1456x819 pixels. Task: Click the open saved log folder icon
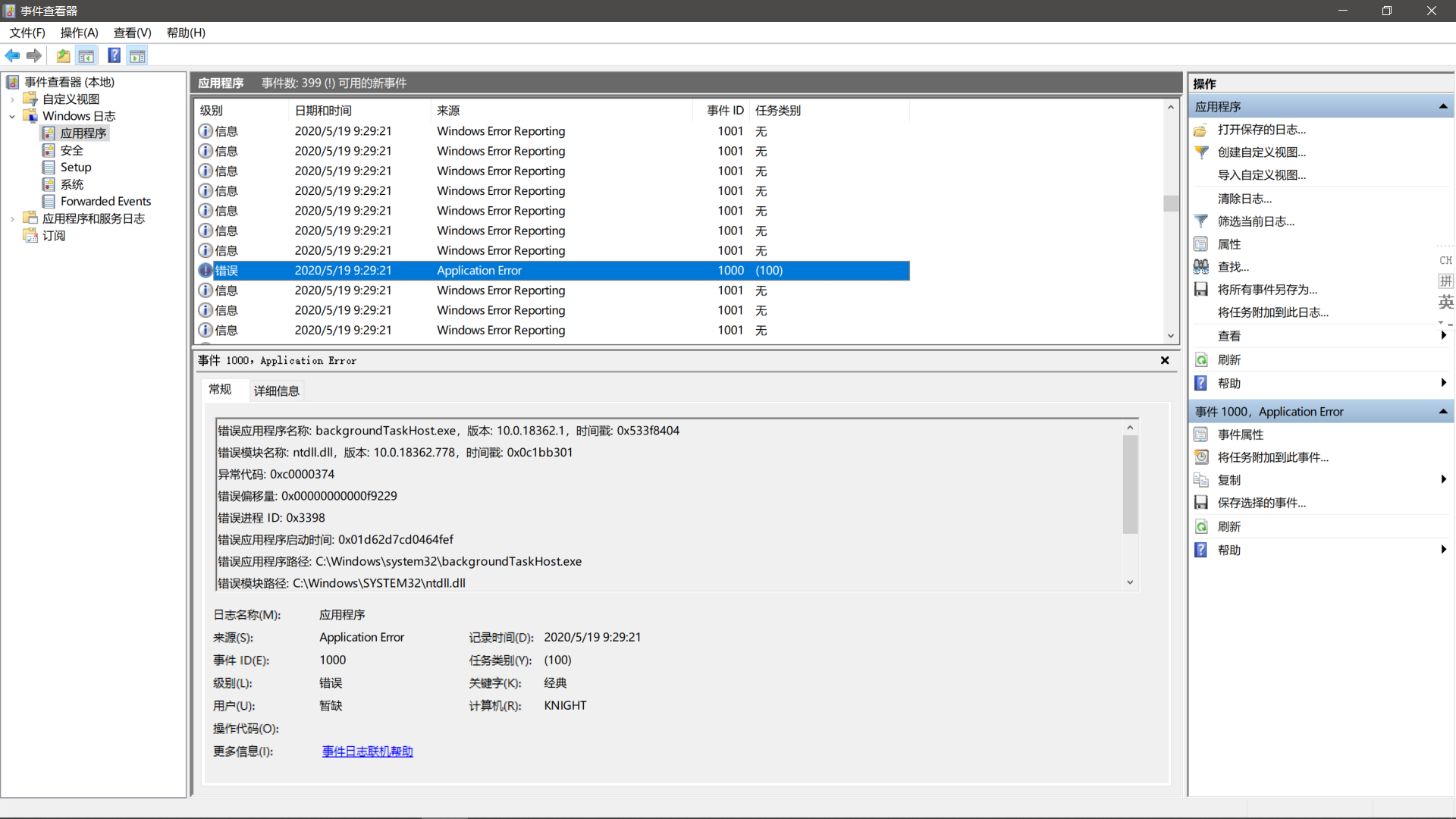point(63,55)
